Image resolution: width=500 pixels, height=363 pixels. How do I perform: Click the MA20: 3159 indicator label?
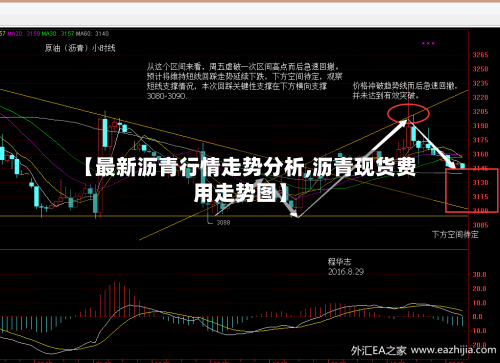24,34
